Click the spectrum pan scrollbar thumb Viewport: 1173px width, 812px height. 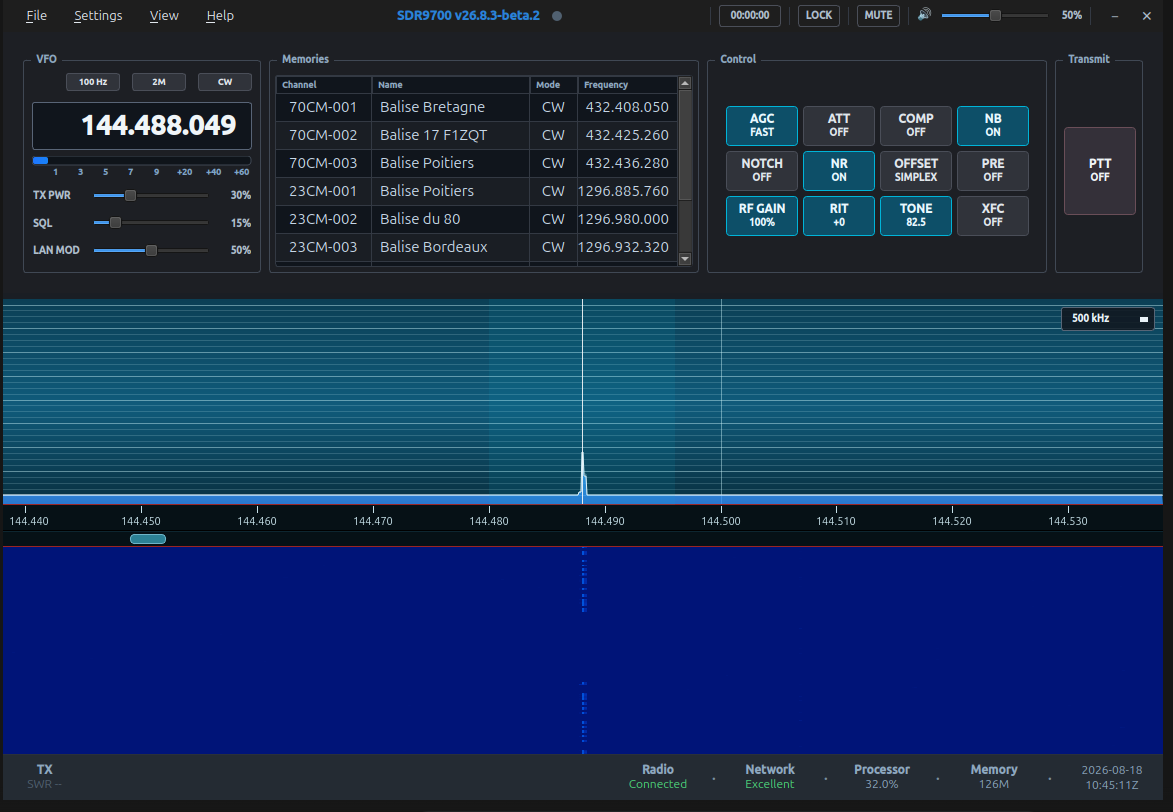click(x=148, y=539)
